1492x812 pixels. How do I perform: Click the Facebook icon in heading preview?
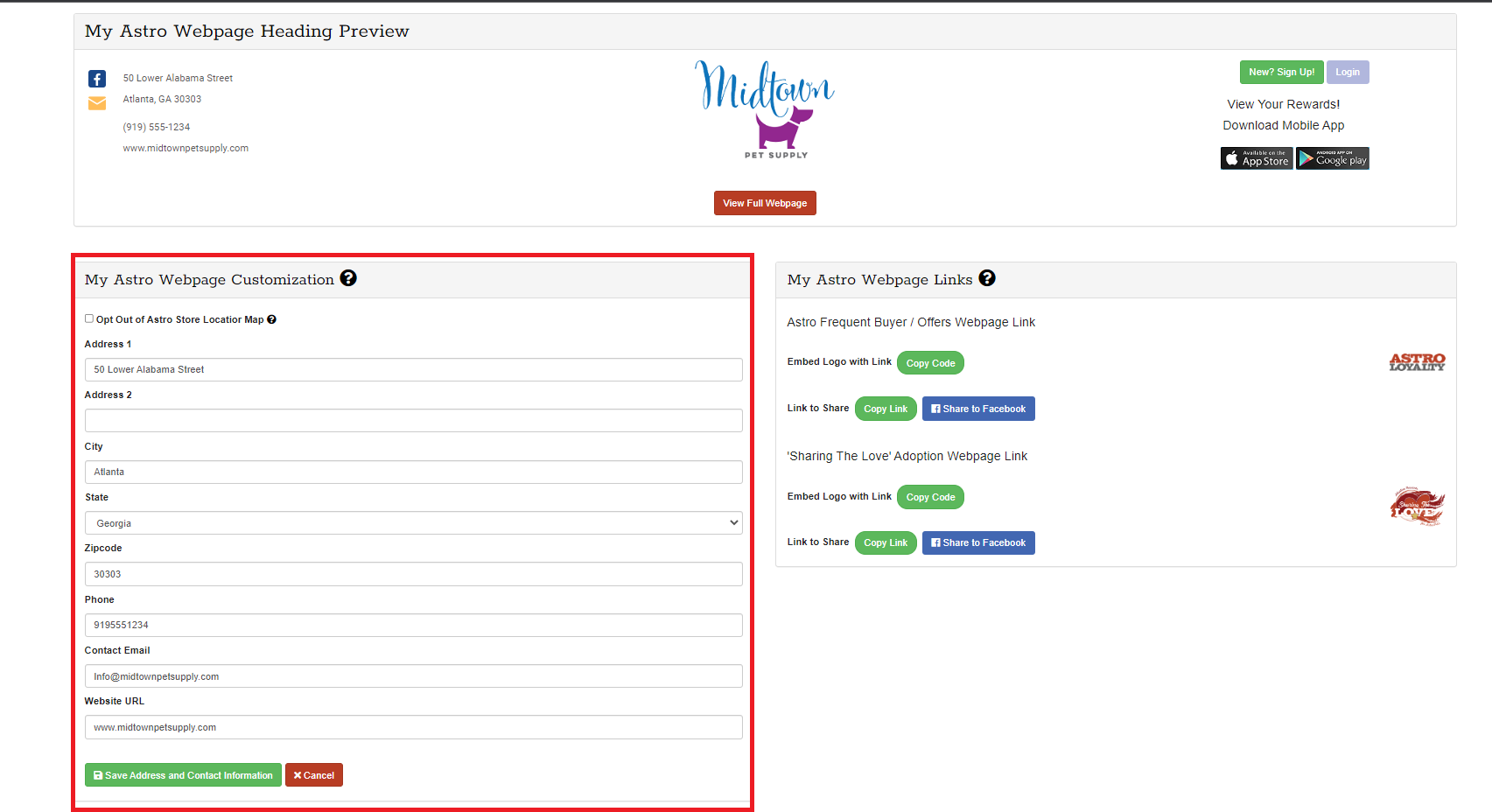[97, 79]
